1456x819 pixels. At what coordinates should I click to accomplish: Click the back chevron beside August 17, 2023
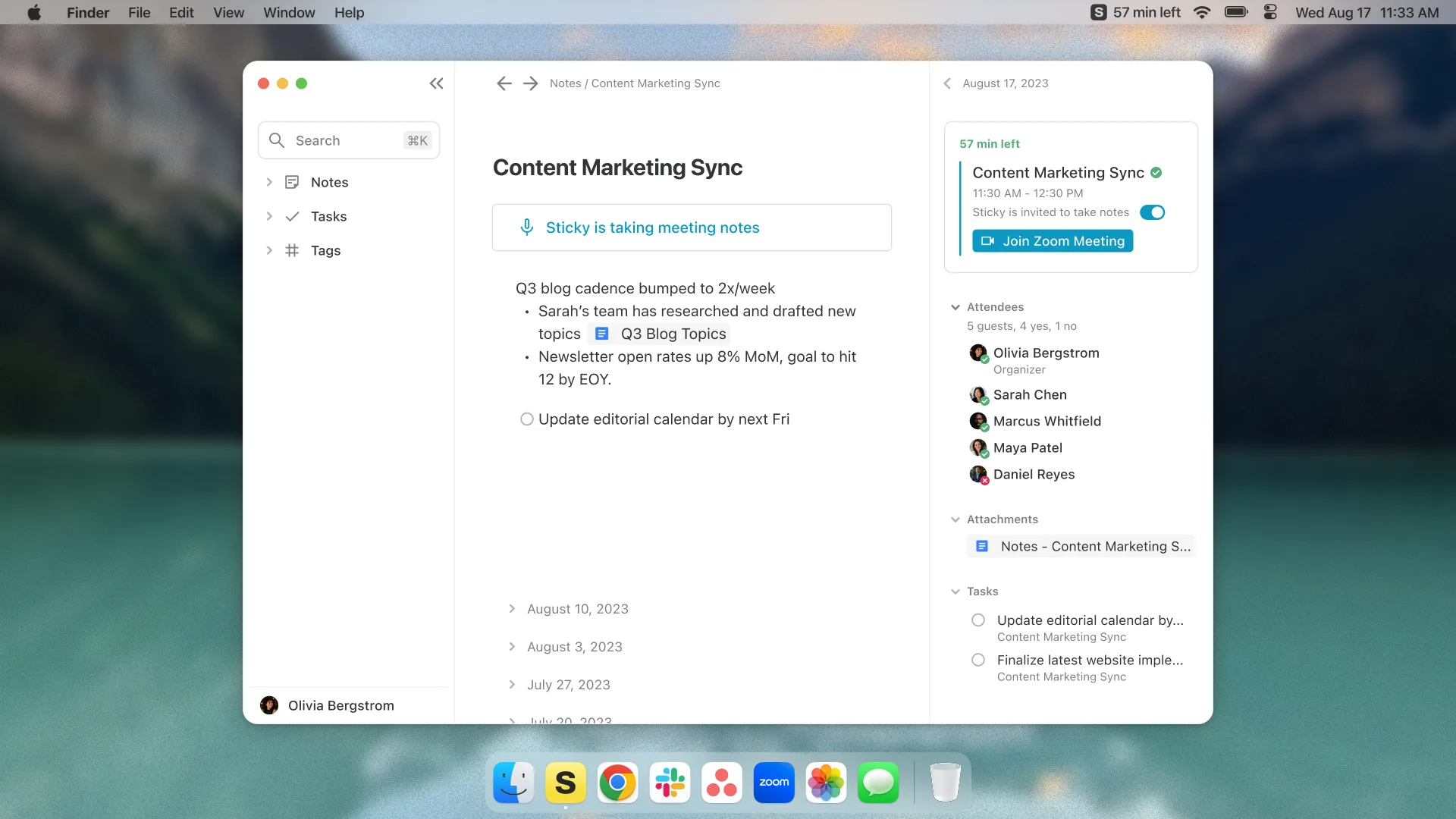(947, 83)
